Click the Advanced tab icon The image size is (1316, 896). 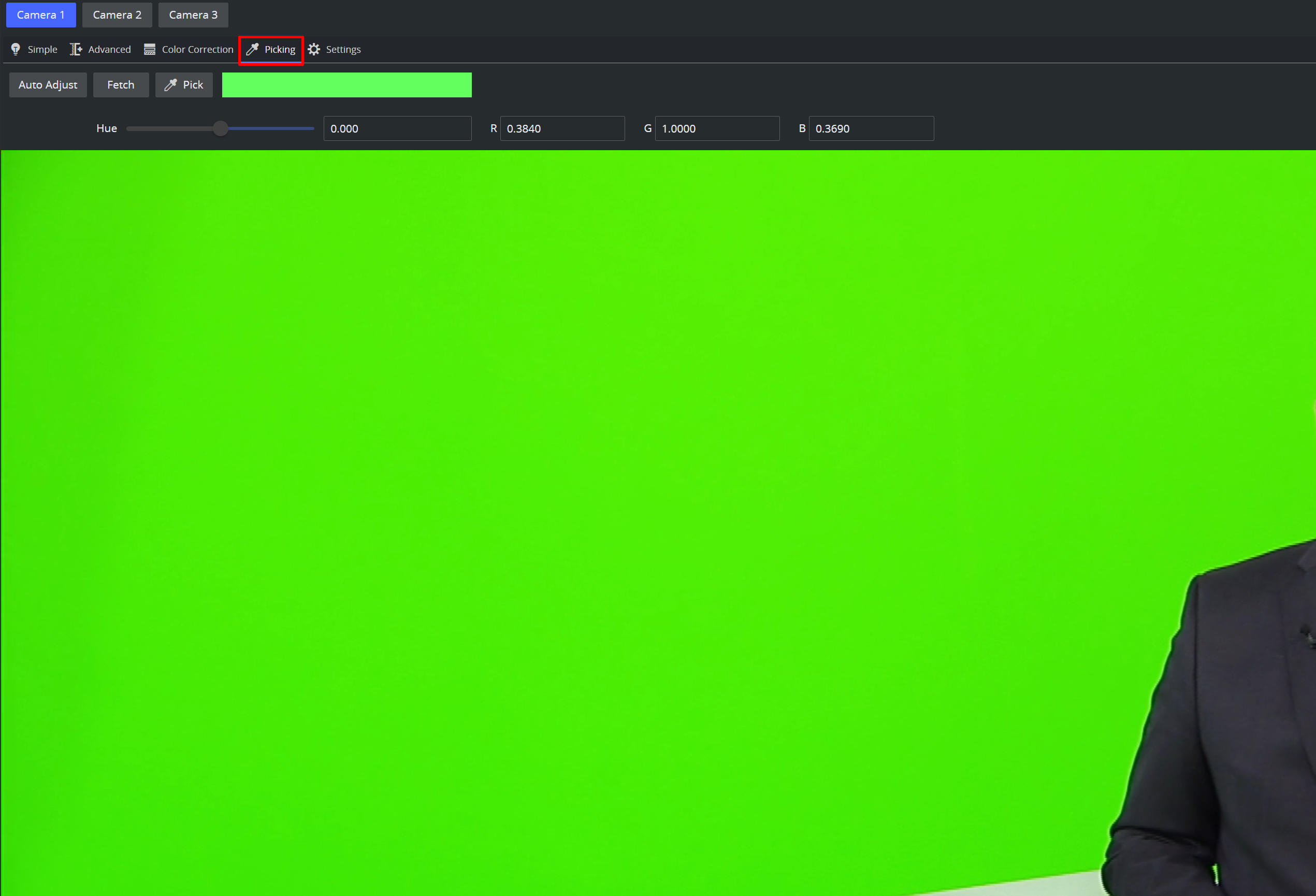(76, 49)
